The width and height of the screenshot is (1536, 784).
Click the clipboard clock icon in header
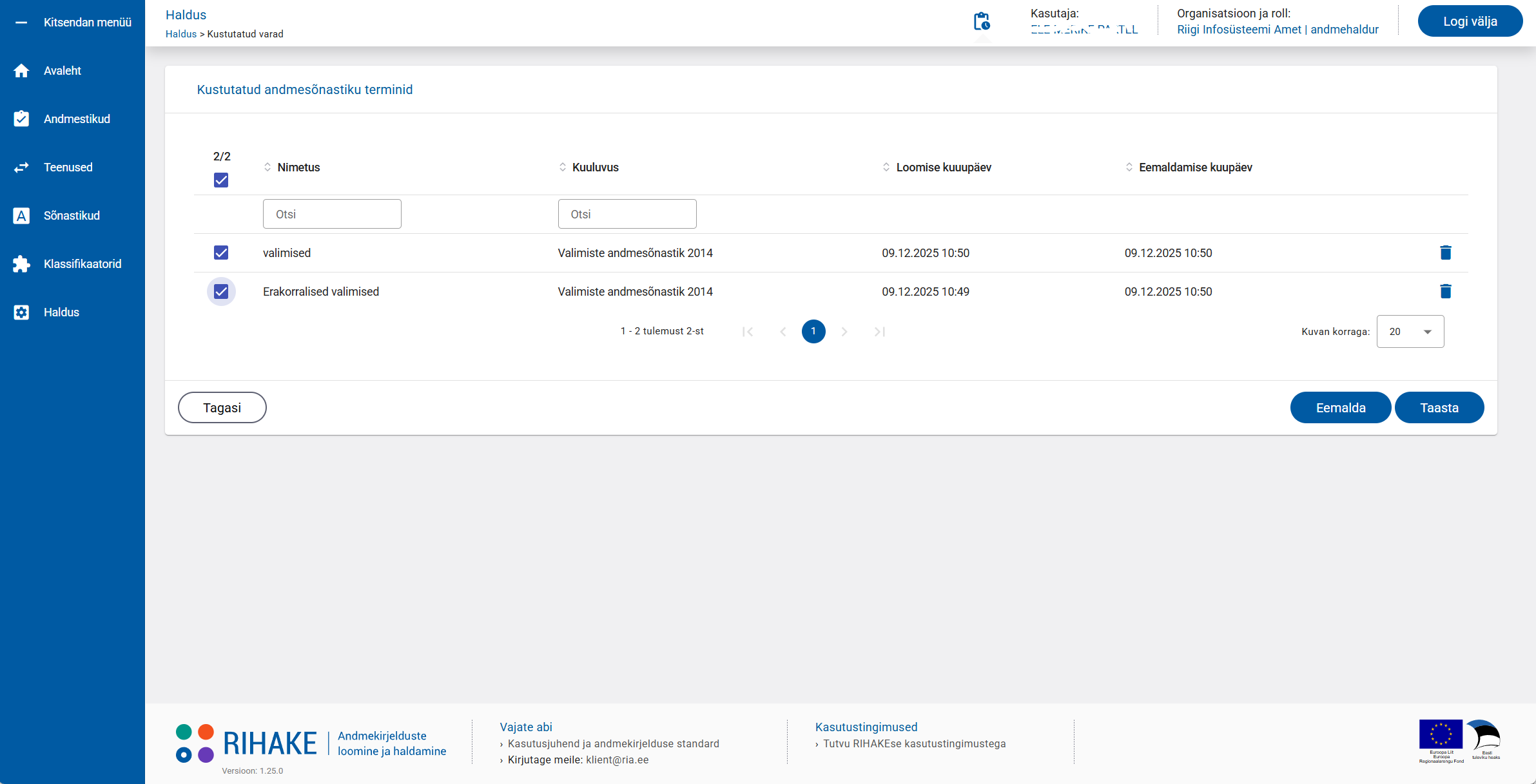(x=981, y=21)
